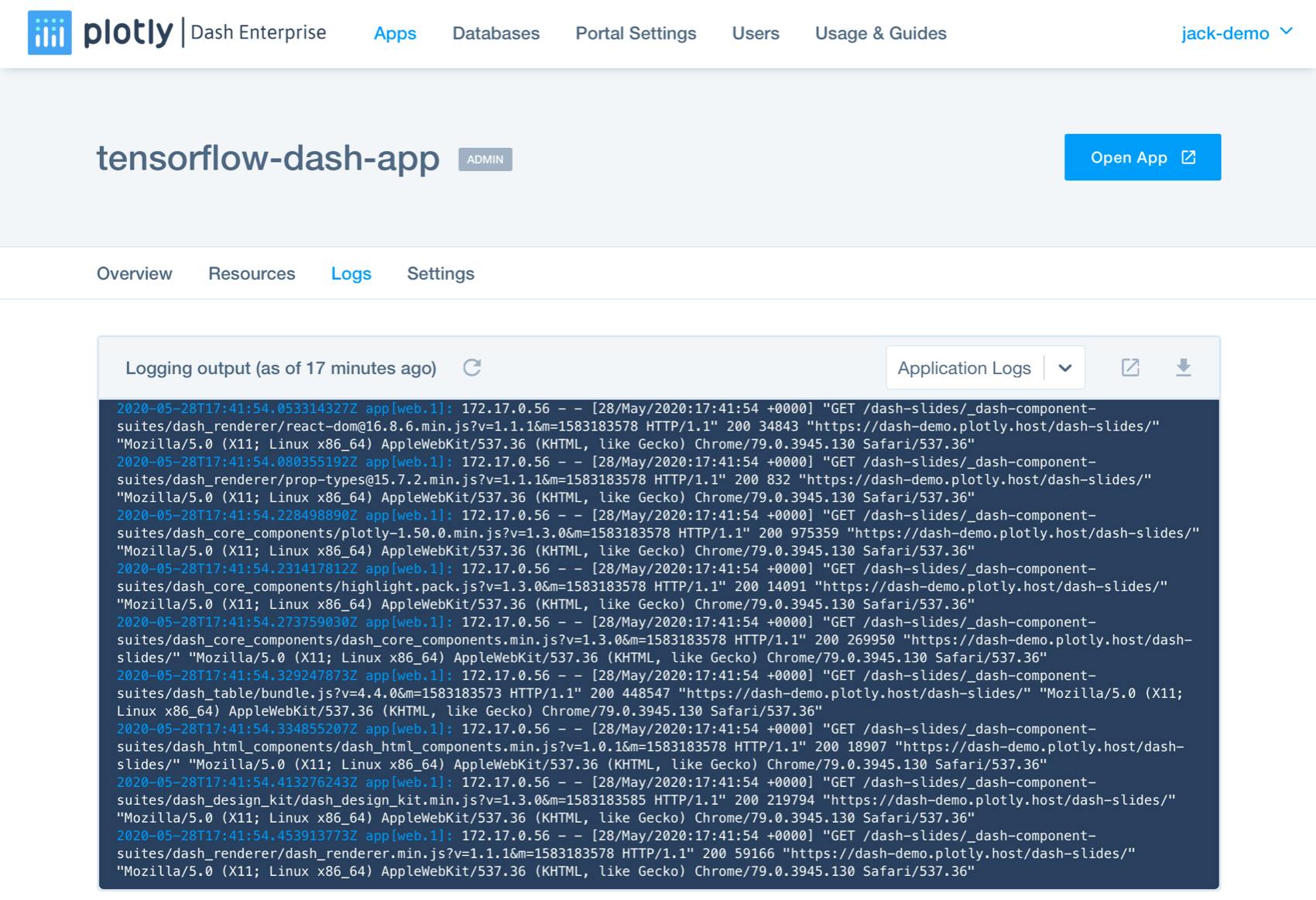Click the highlight.pack.js log line

[x=642, y=586]
